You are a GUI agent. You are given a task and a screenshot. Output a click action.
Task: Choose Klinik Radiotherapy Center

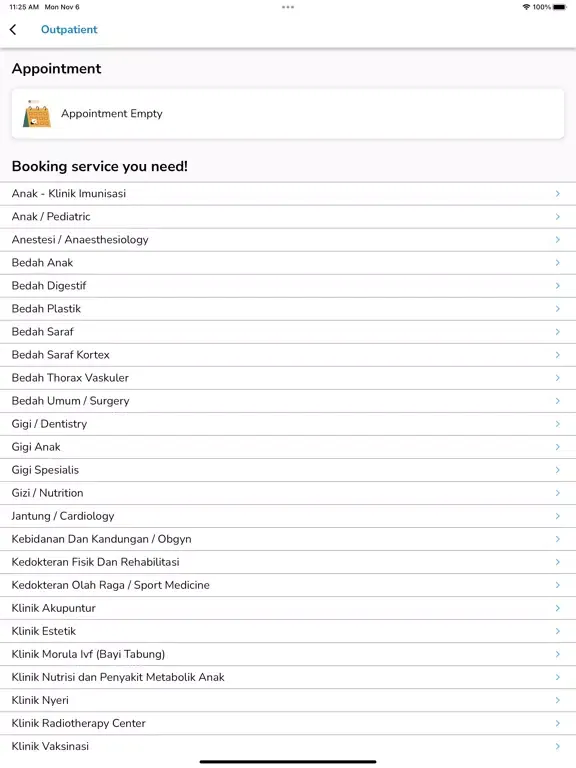click(288, 723)
